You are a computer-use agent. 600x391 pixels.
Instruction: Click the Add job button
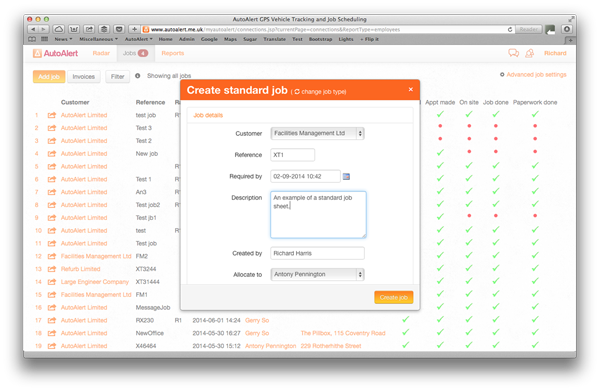click(x=49, y=77)
